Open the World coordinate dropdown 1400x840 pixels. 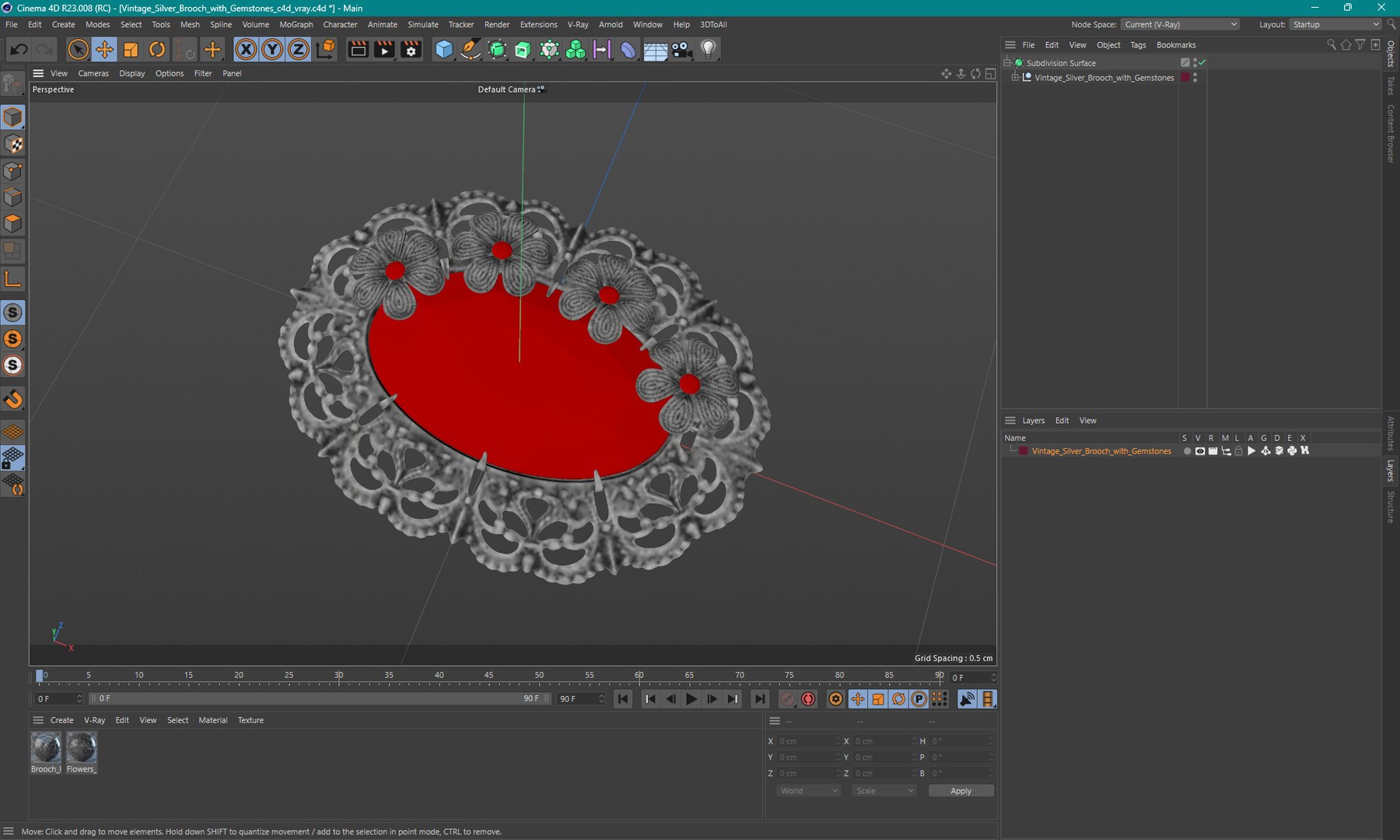(808, 791)
